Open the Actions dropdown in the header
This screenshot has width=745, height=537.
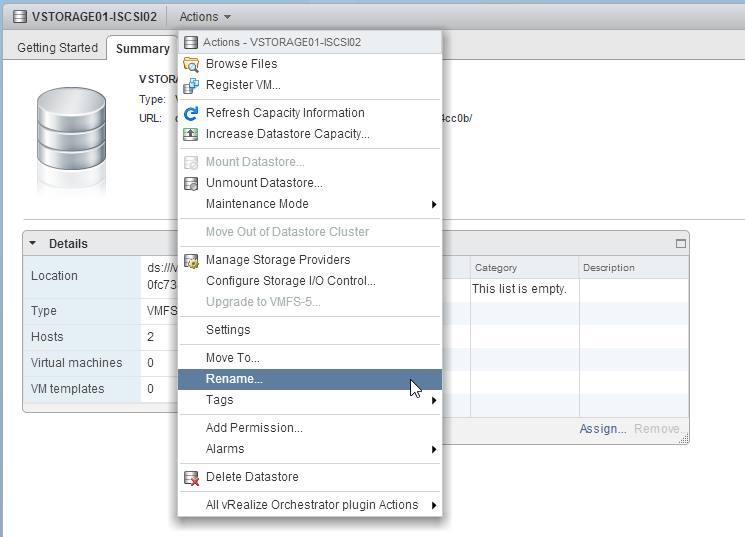(205, 16)
